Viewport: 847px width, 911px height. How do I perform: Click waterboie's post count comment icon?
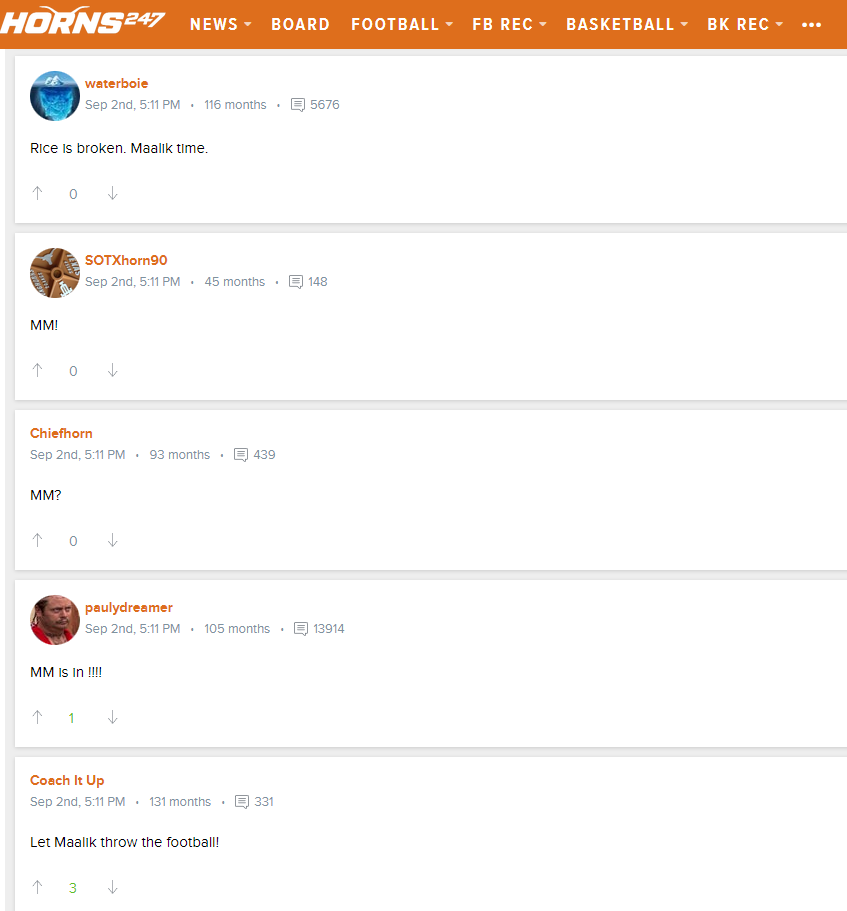[297, 105]
